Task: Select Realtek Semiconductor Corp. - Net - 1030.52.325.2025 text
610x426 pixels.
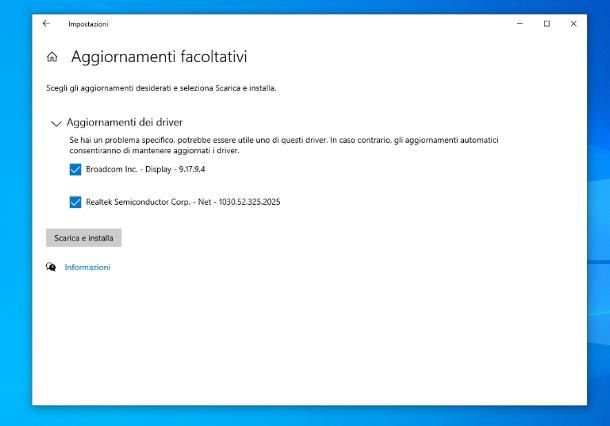Action: click(183, 202)
